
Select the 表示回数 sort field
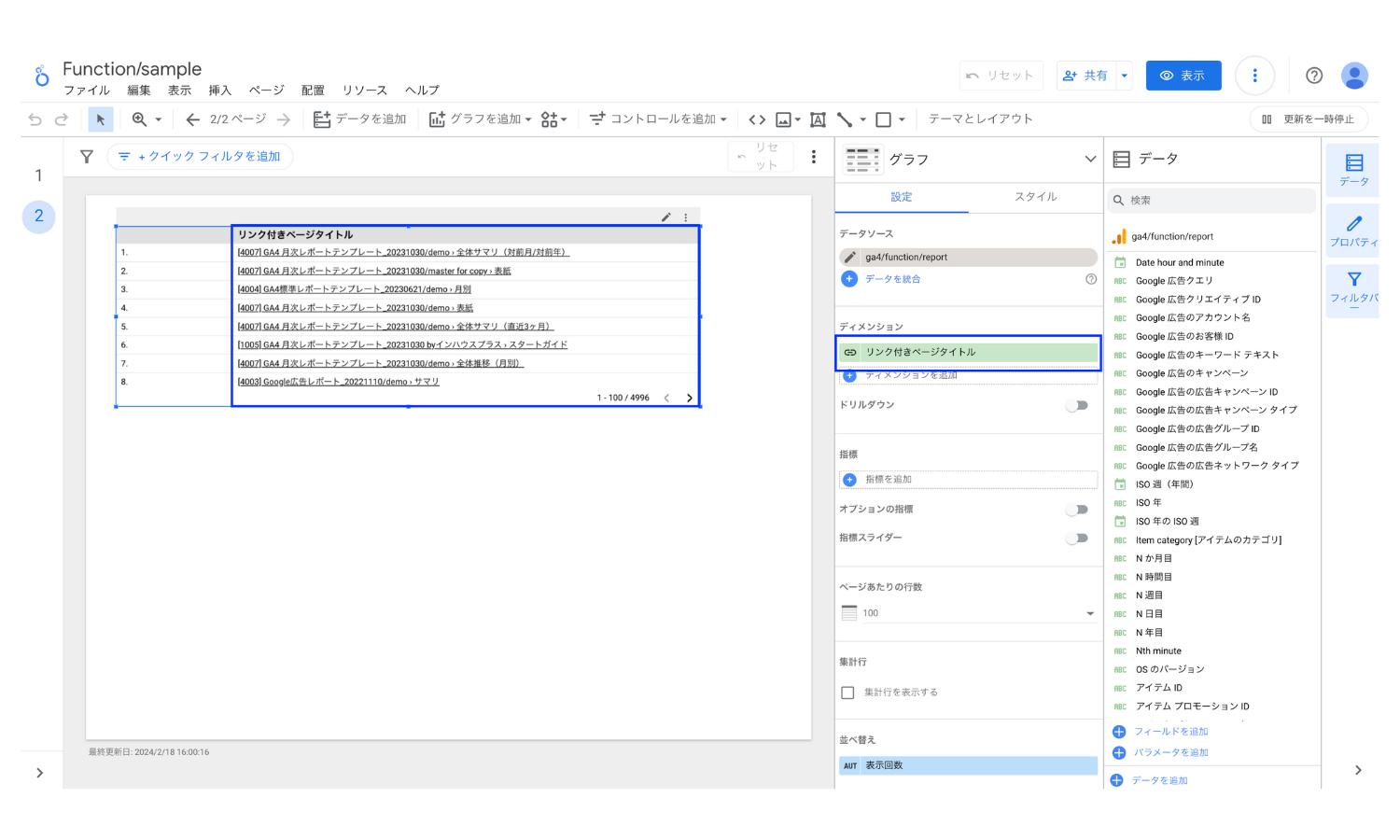[x=968, y=765]
